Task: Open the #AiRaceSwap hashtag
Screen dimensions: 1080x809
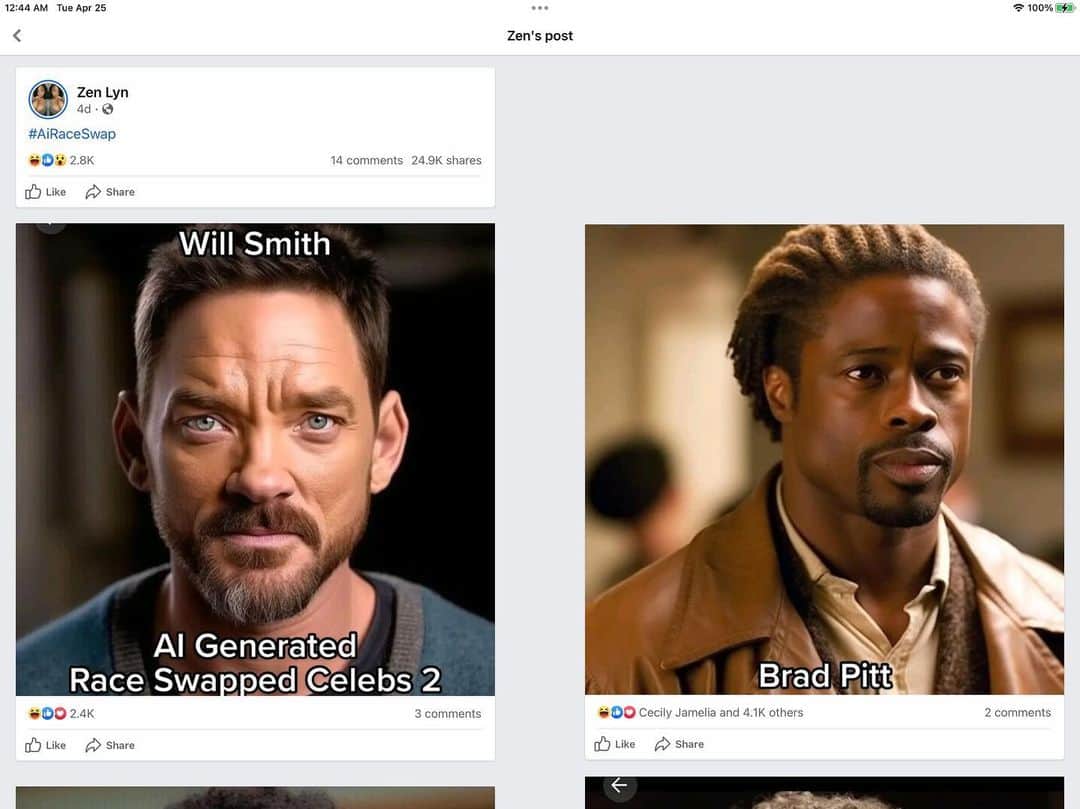Action: [72, 134]
